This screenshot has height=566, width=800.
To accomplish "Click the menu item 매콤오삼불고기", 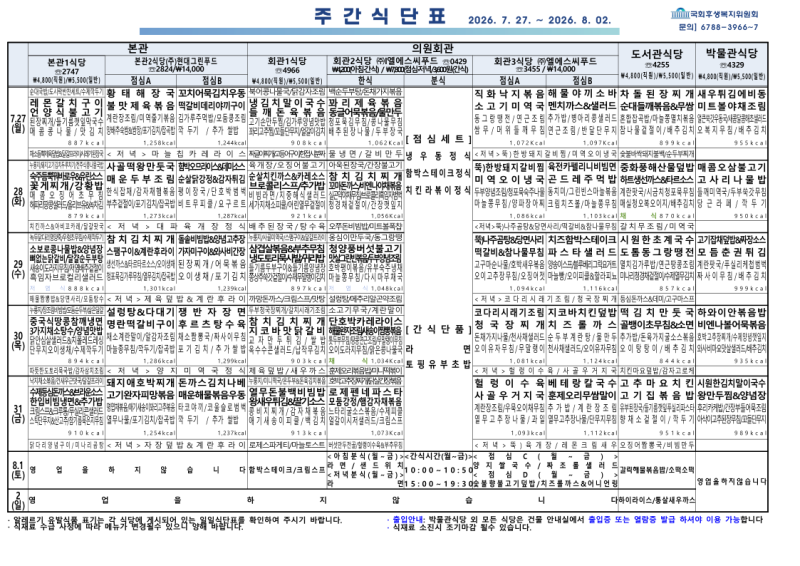I will click(732, 167).
